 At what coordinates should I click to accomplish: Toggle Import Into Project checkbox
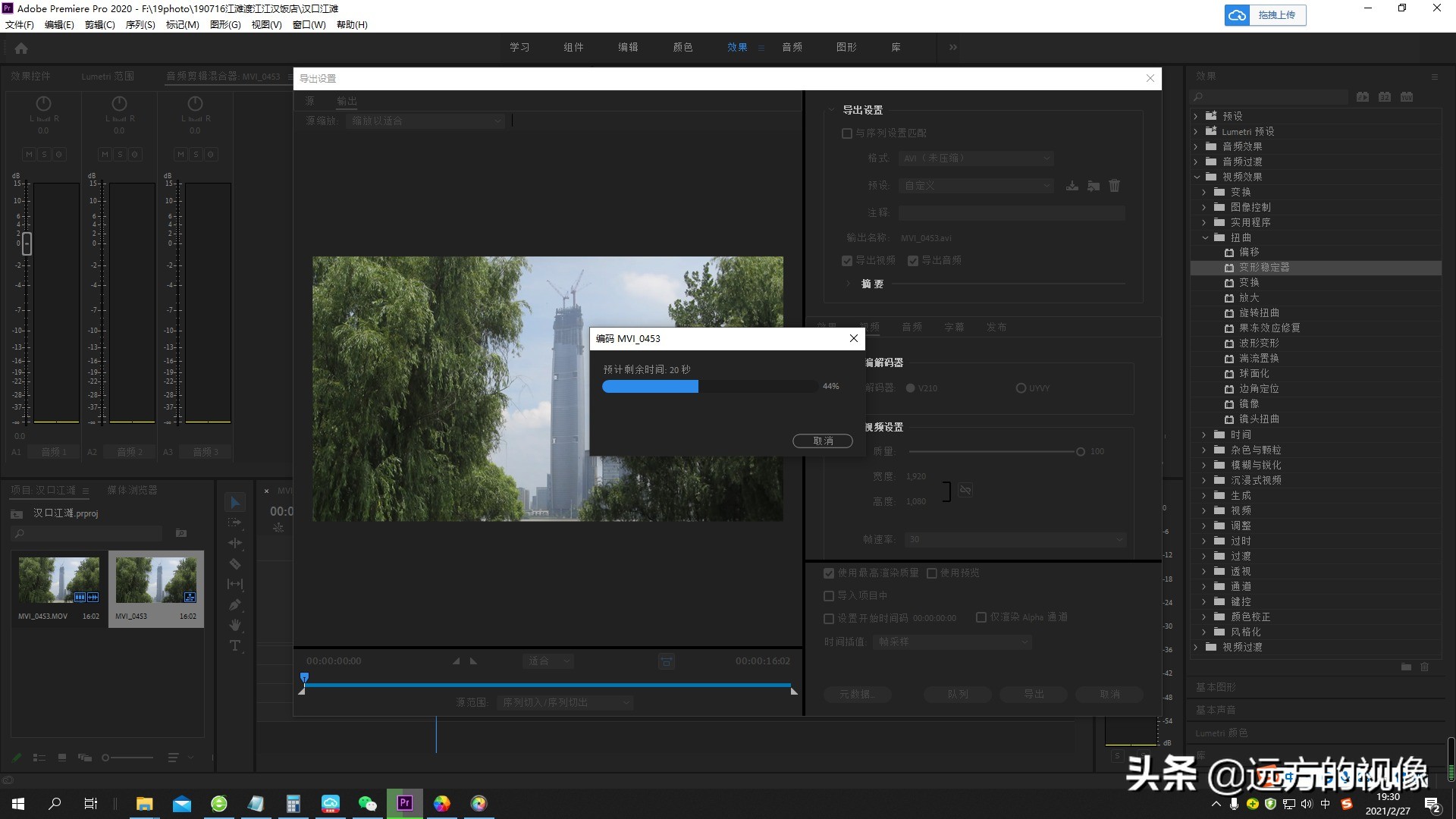pyautogui.click(x=829, y=596)
